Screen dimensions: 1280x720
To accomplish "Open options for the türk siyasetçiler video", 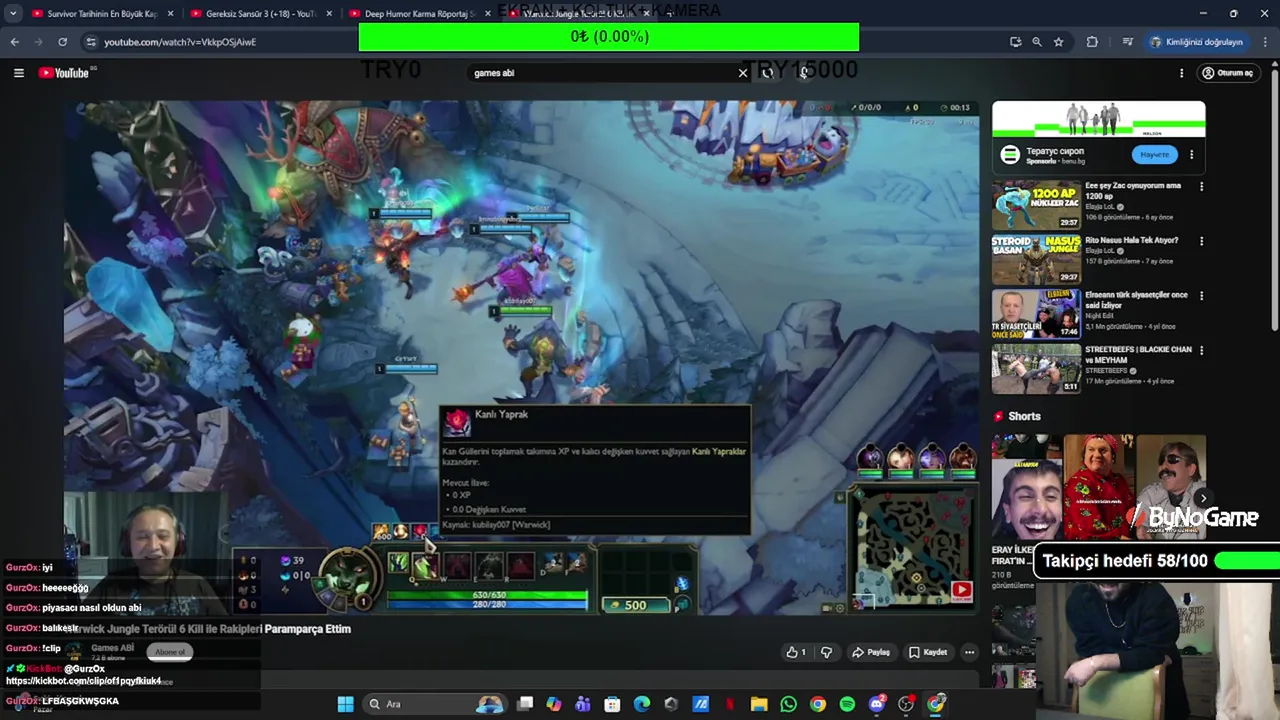I will tap(1201, 296).
